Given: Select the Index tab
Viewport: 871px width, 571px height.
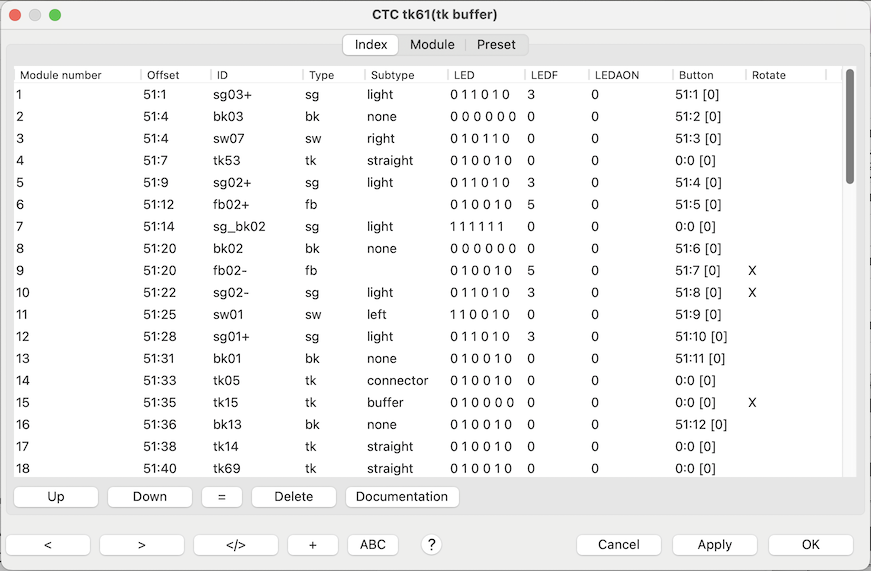Looking at the screenshot, I should click(x=371, y=45).
